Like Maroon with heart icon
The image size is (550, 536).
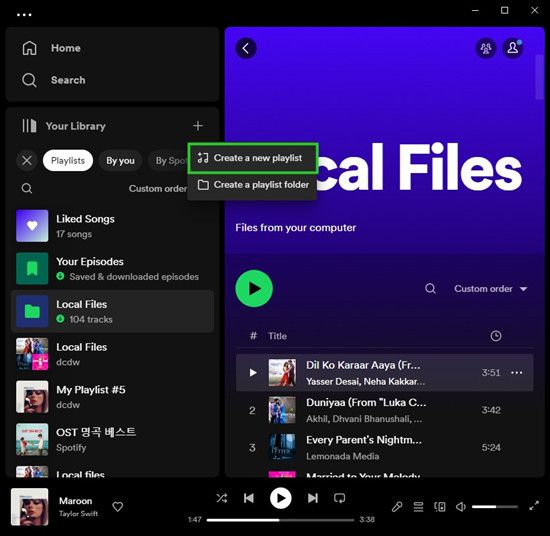118,507
